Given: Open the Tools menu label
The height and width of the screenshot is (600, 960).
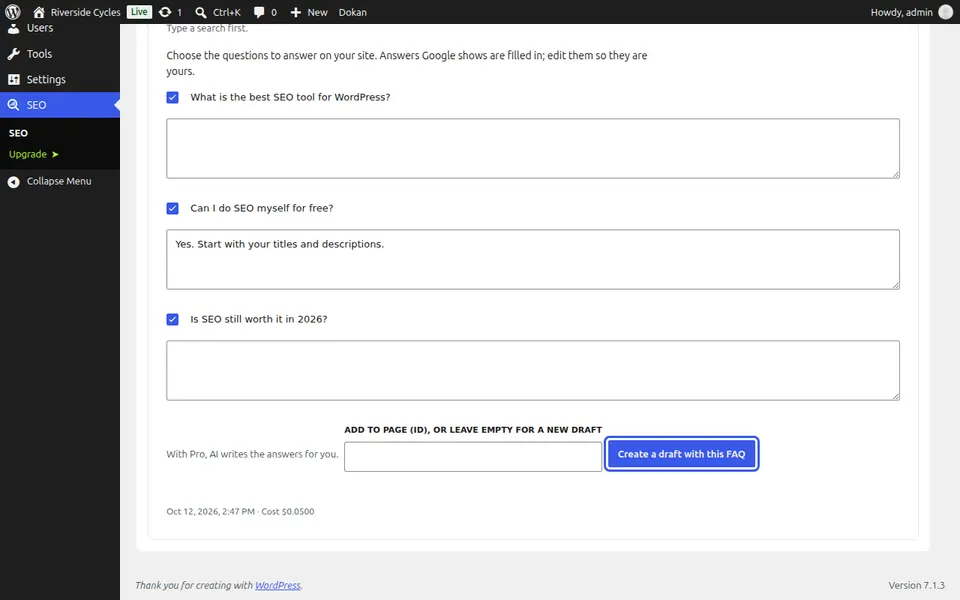Looking at the screenshot, I should (x=39, y=54).
